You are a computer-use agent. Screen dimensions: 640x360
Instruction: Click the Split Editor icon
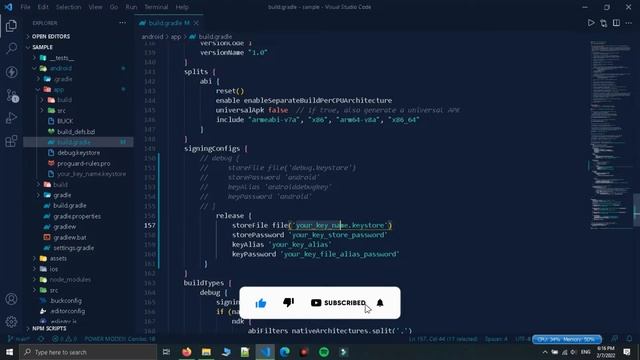616,23
